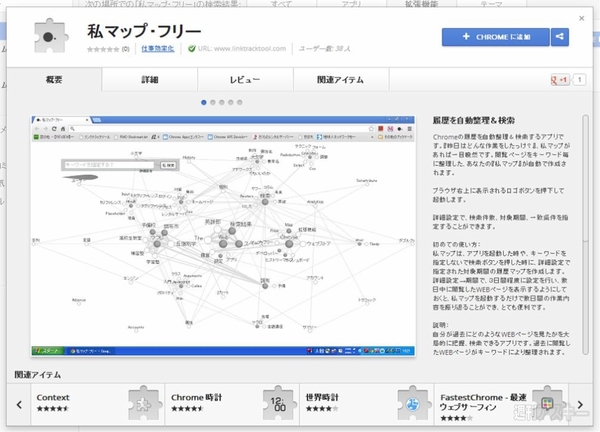Open the 世界時計 related item
Viewport: 600px width, 432px height.
[367, 404]
